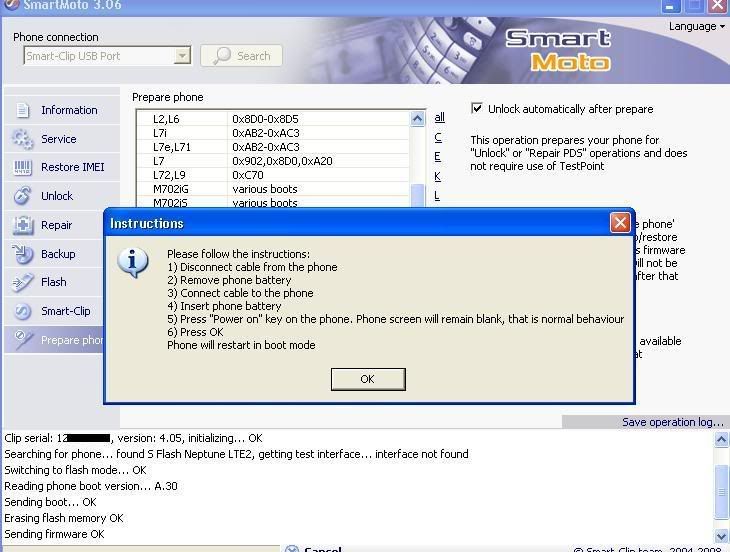730x552 pixels.
Task: Select the L7i phone model row
Action: point(273,133)
